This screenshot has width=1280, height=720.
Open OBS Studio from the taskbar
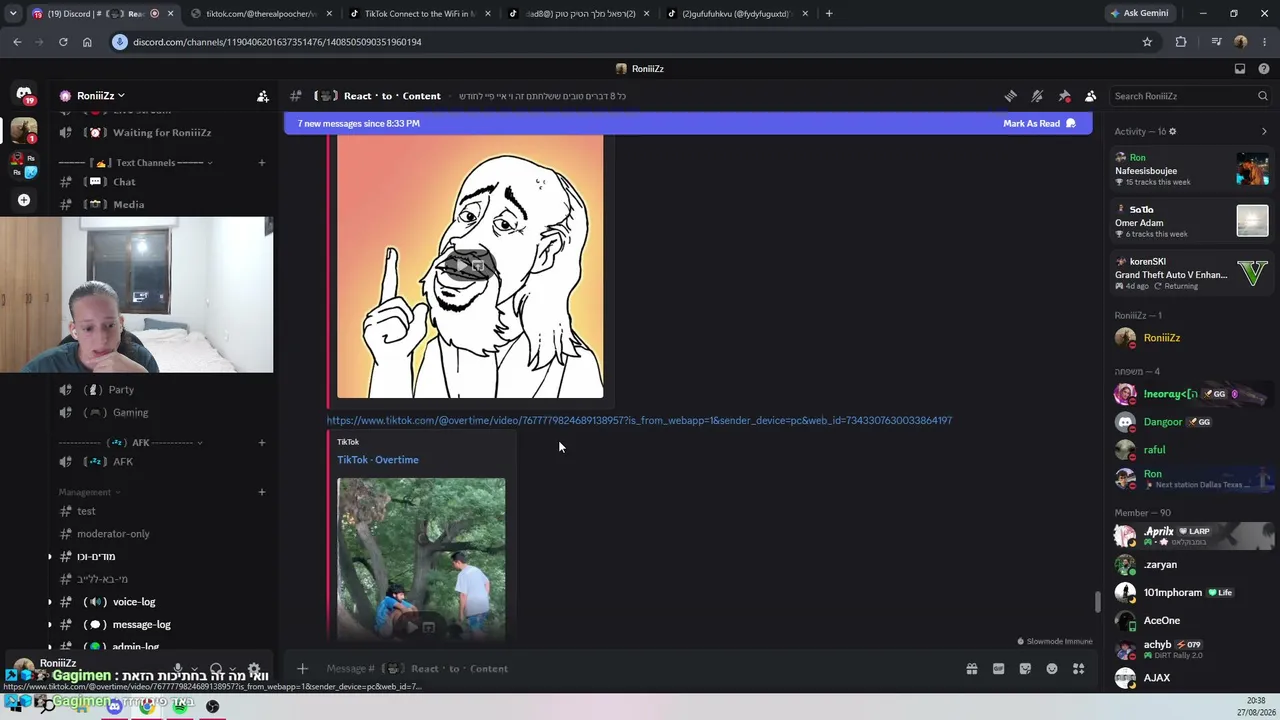[x=212, y=706]
